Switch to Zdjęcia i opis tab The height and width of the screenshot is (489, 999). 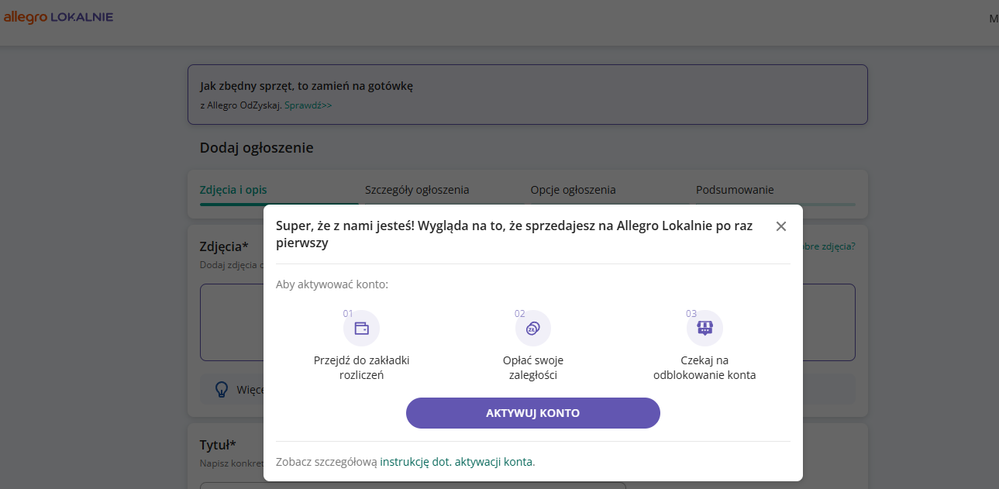point(233,190)
